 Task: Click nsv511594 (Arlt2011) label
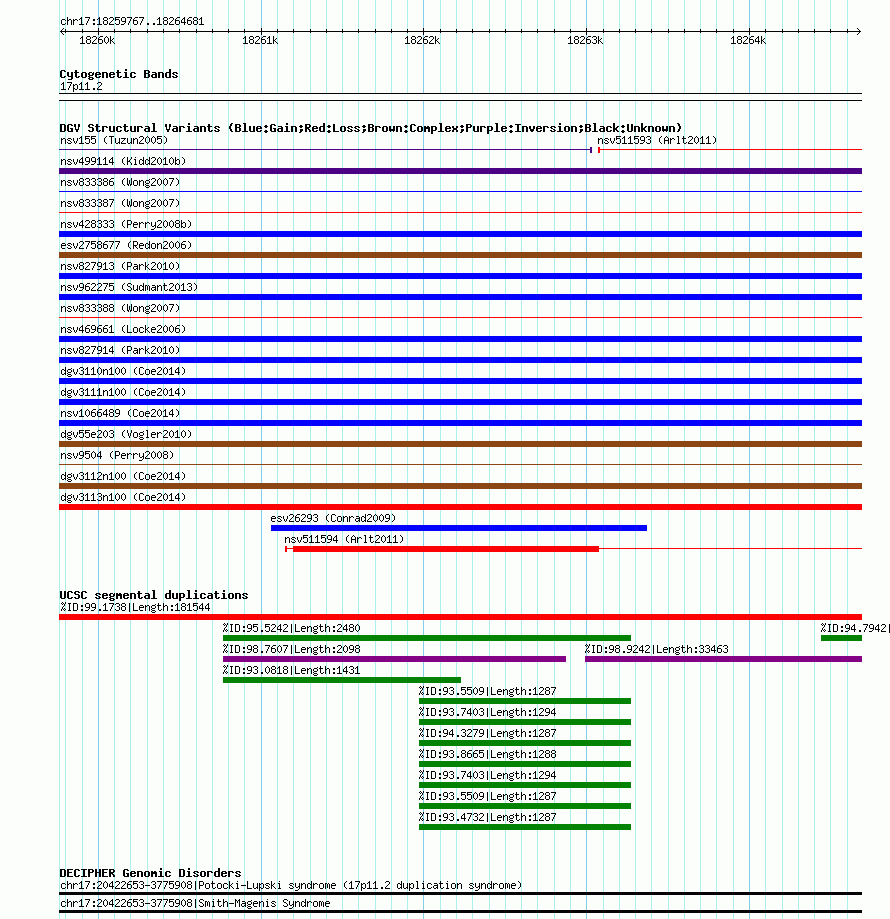pyautogui.click(x=345, y=539)
